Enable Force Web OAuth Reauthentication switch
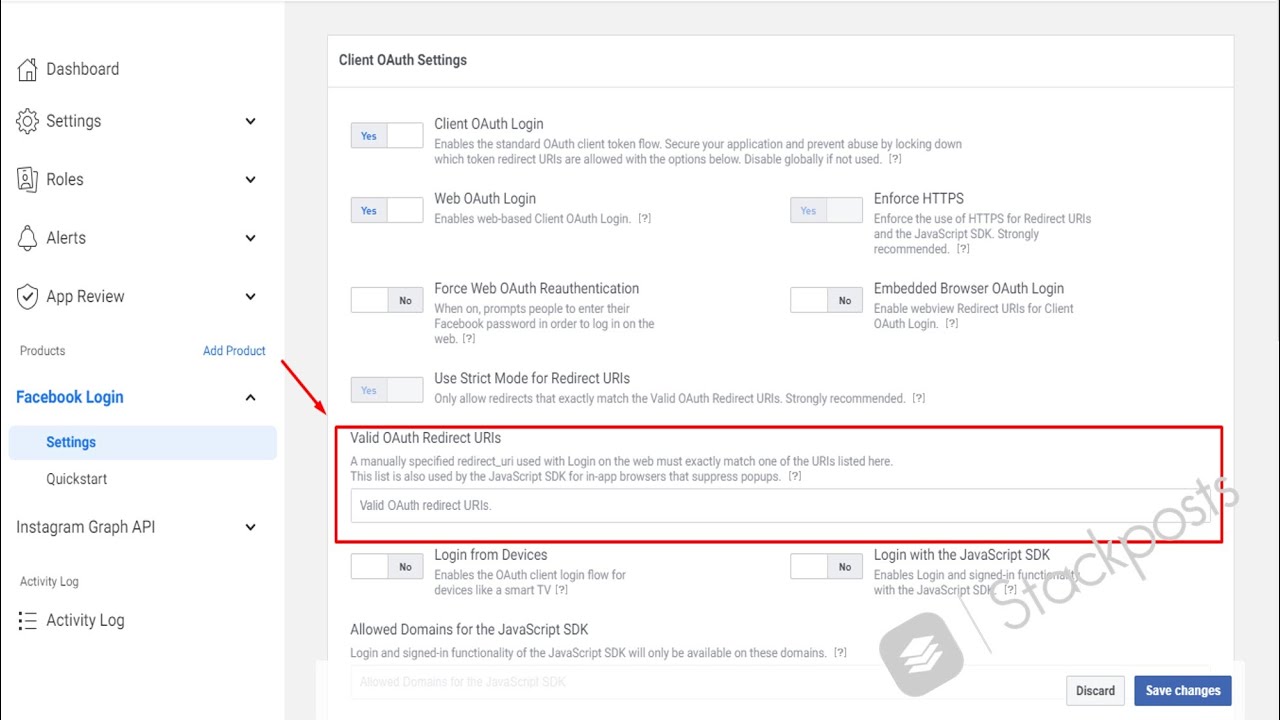1280x720 pixels. point(387,300)
